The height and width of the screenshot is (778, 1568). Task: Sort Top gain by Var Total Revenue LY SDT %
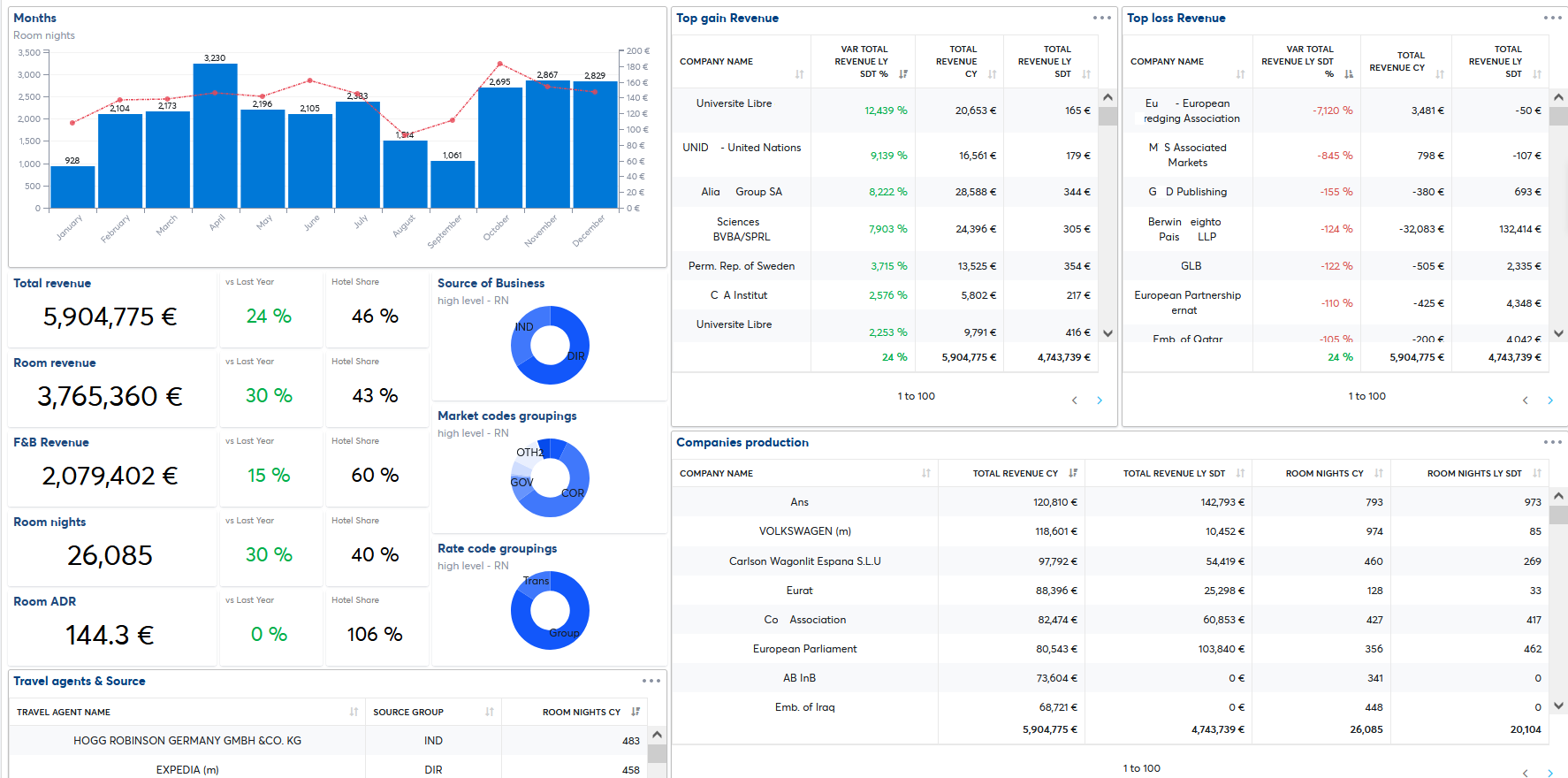coord(903,74)
